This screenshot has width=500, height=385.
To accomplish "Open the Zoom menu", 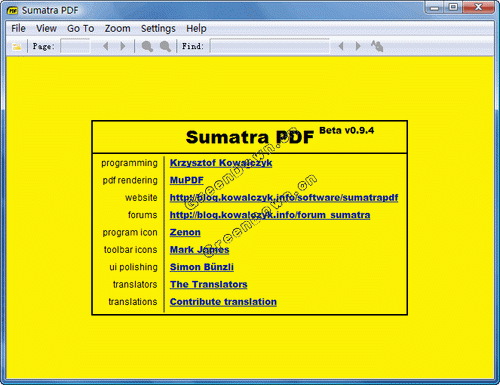I will 117,29.
